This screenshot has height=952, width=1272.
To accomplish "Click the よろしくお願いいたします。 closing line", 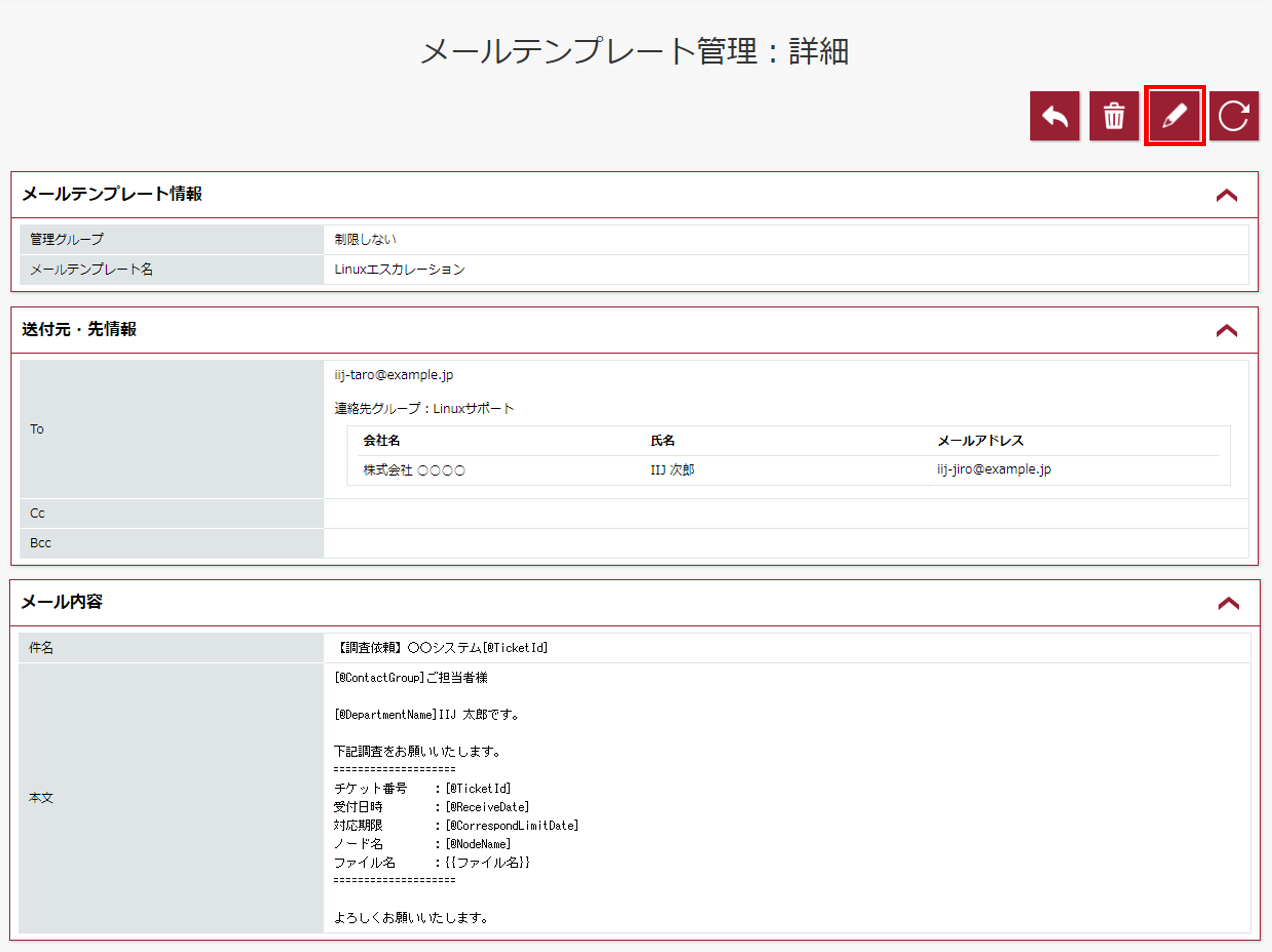I will pos(411,917).
